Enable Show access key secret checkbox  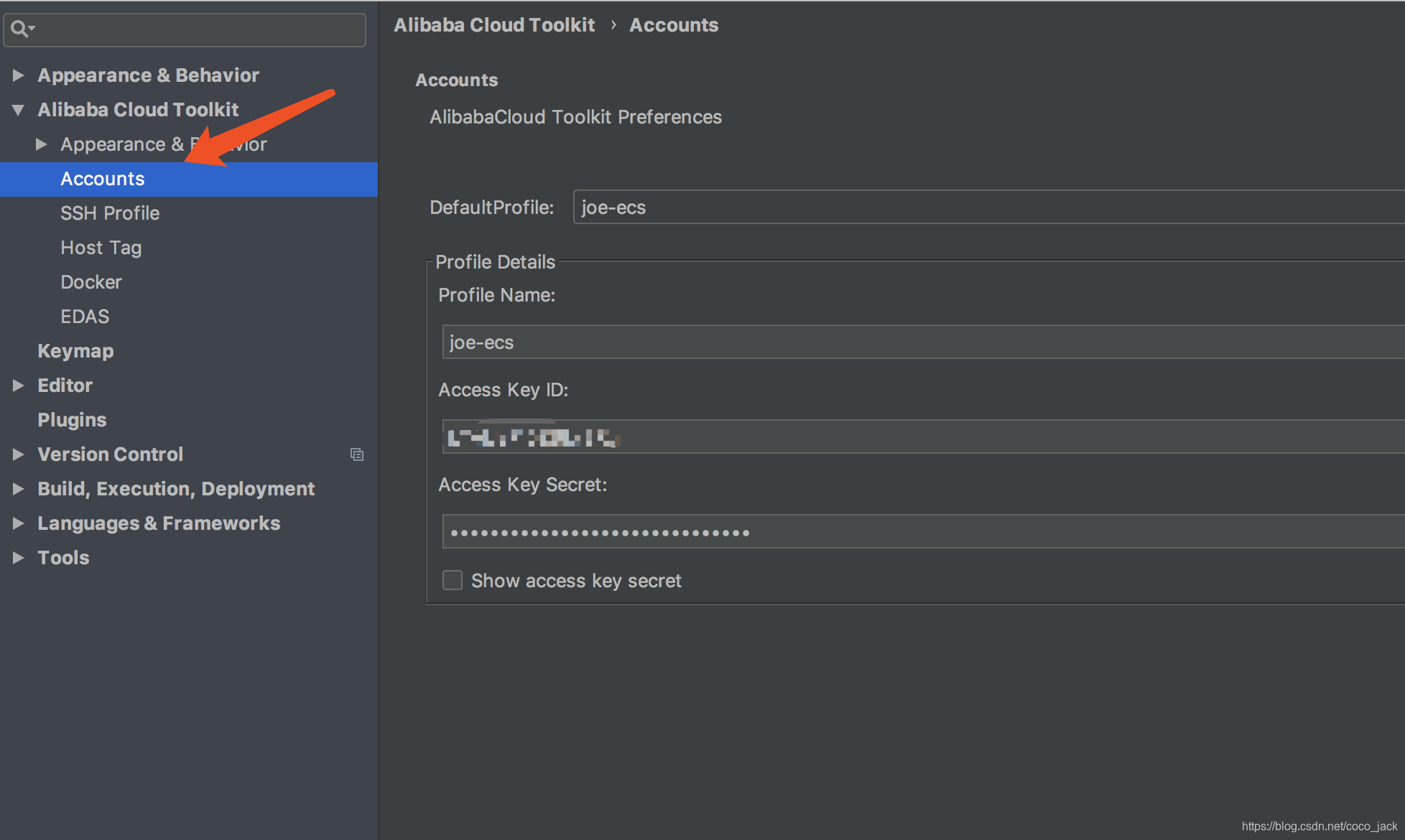453,580
